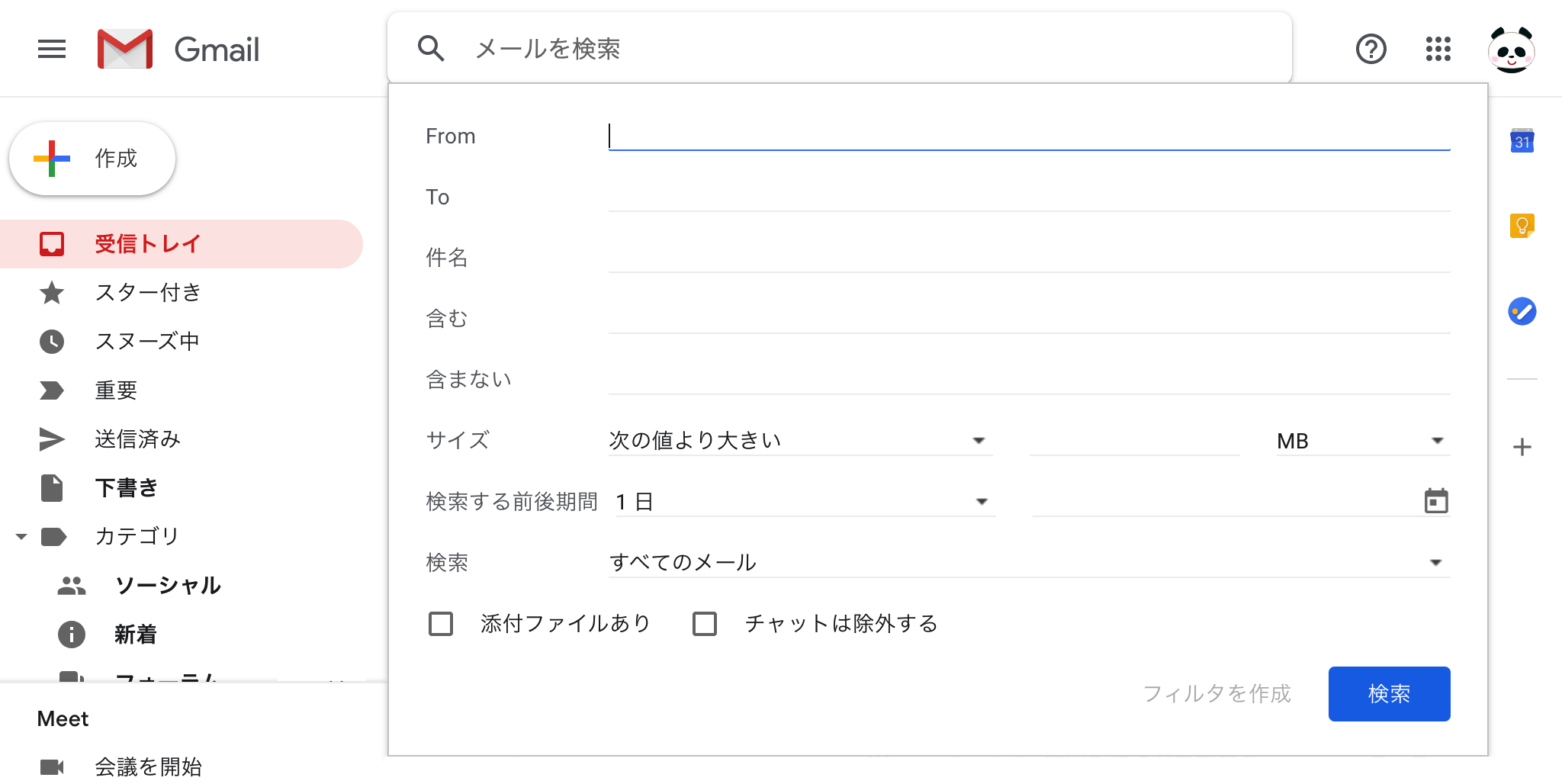
Task: Open the Google Calendar side panel
Action: click(x=1522, y=142)
